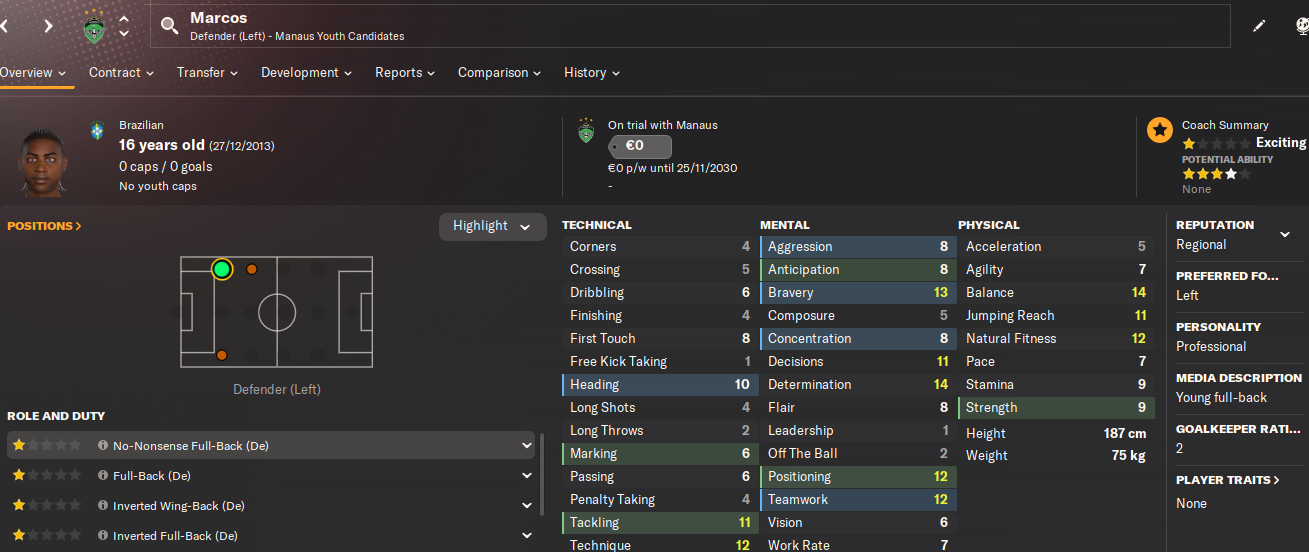The width and height of the screenshot is (1309, 552).
Task: Open the PLAYER TRAITS link
Action: pos(1228,480)
